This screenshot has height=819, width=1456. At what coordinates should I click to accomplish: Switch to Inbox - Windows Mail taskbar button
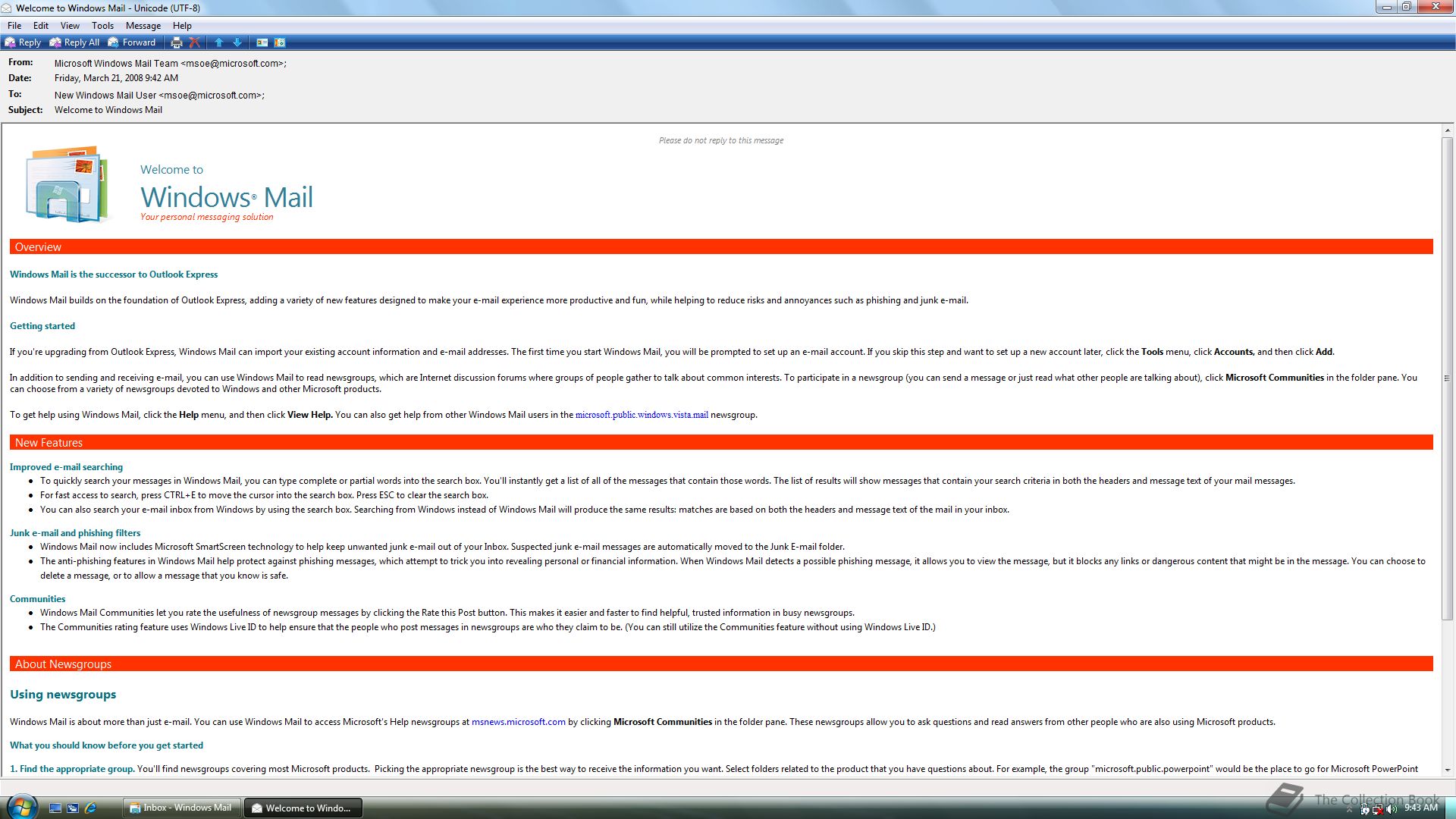[x=181, y=808]
